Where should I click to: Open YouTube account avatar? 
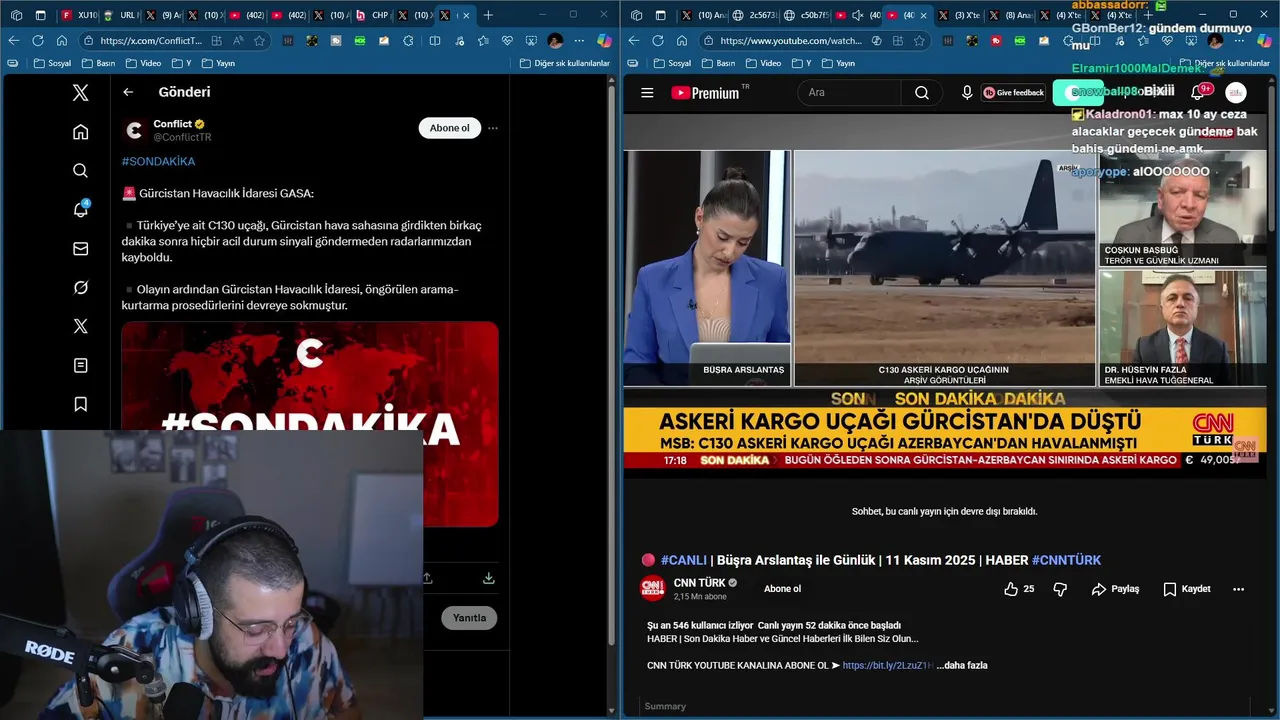point(1236,93)
